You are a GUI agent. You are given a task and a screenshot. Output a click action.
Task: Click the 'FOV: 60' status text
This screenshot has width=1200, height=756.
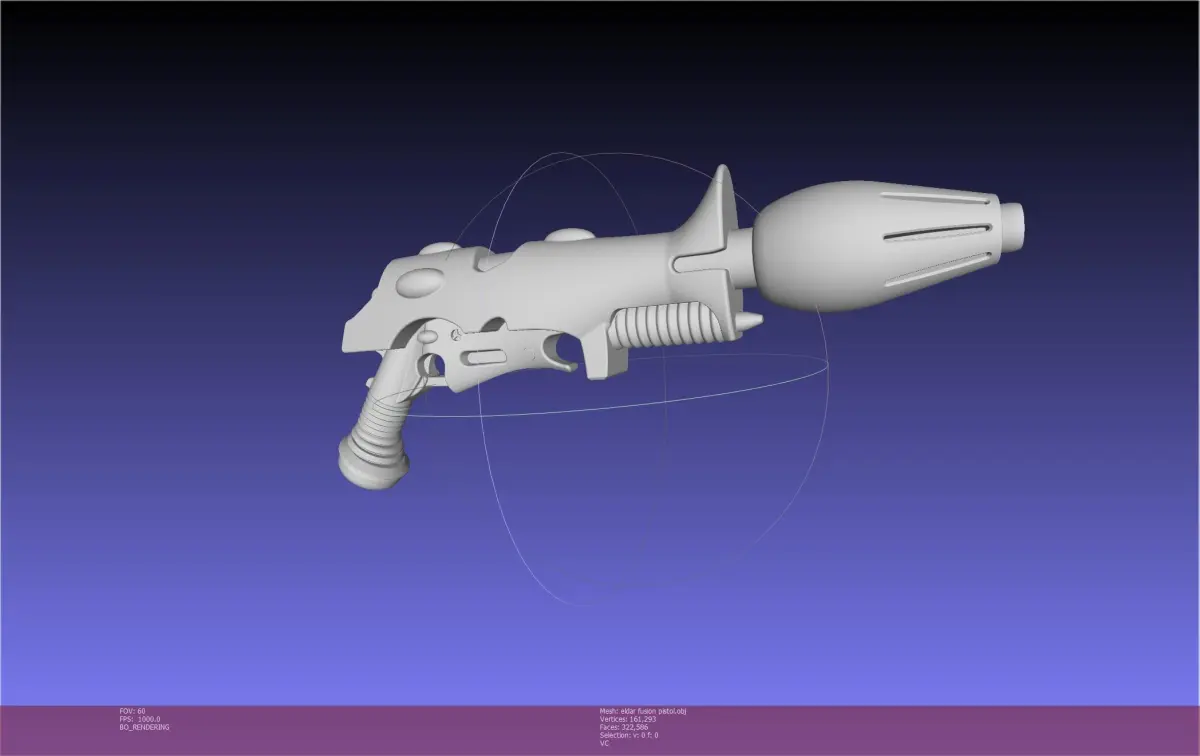(x=132, y=711)
